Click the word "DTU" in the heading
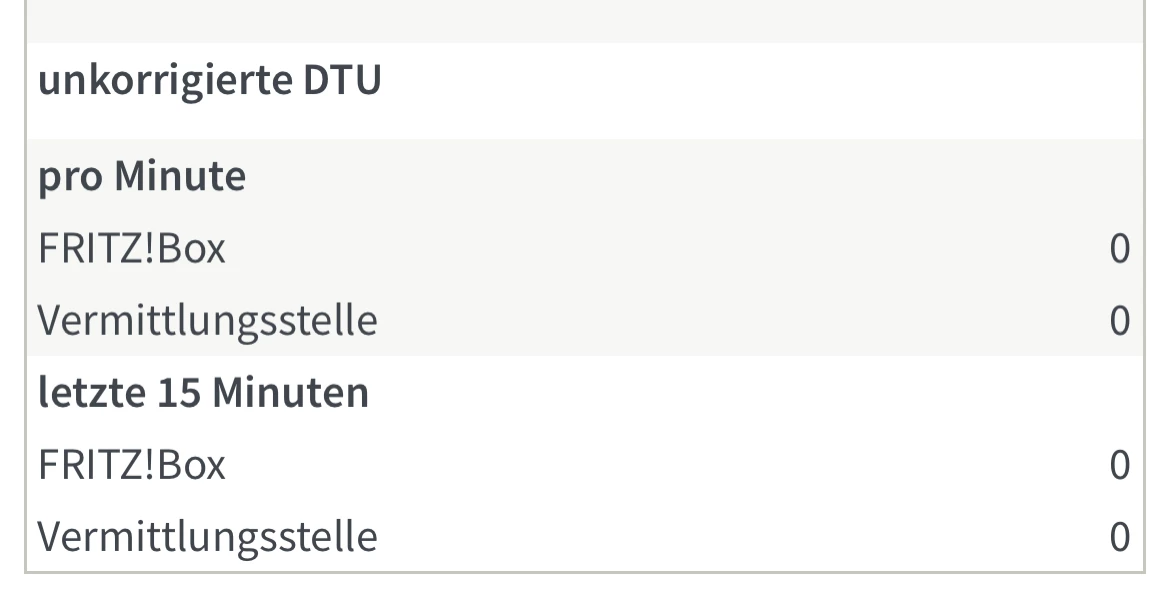This screenshot has height=590, width=1170. tap(342, 81)
